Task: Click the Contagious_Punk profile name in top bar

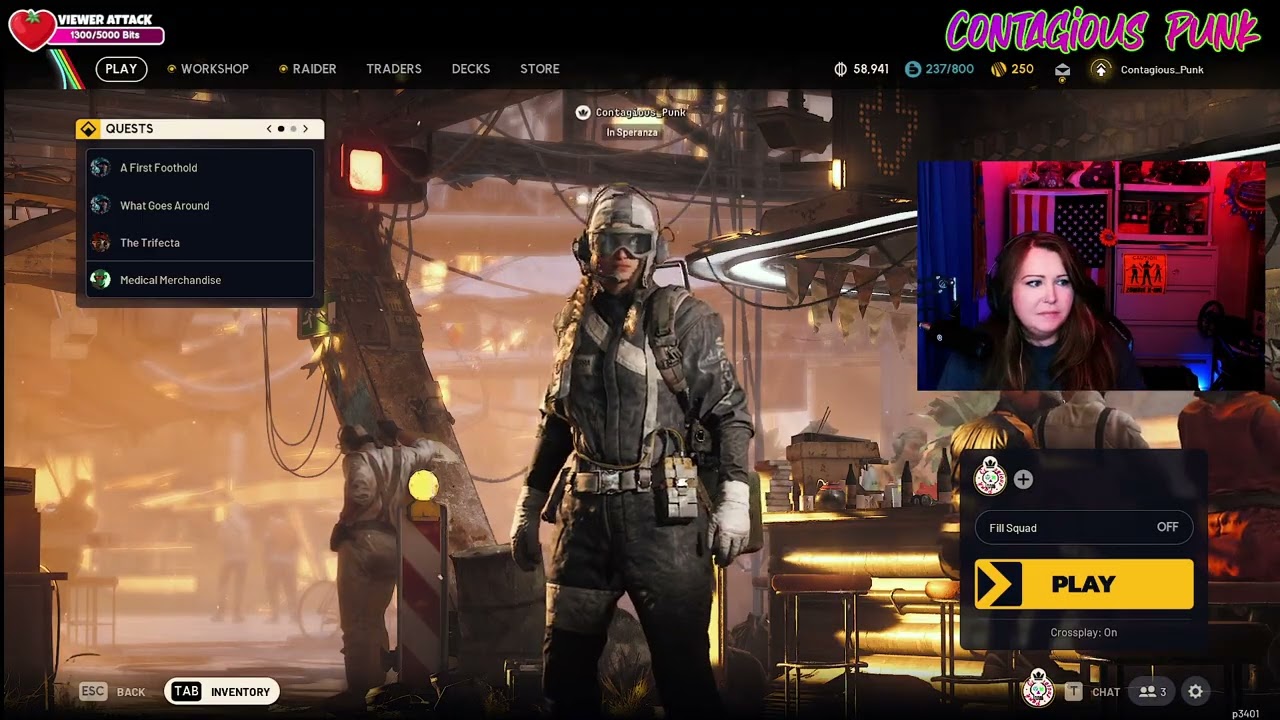Action: coord(1162,70)
